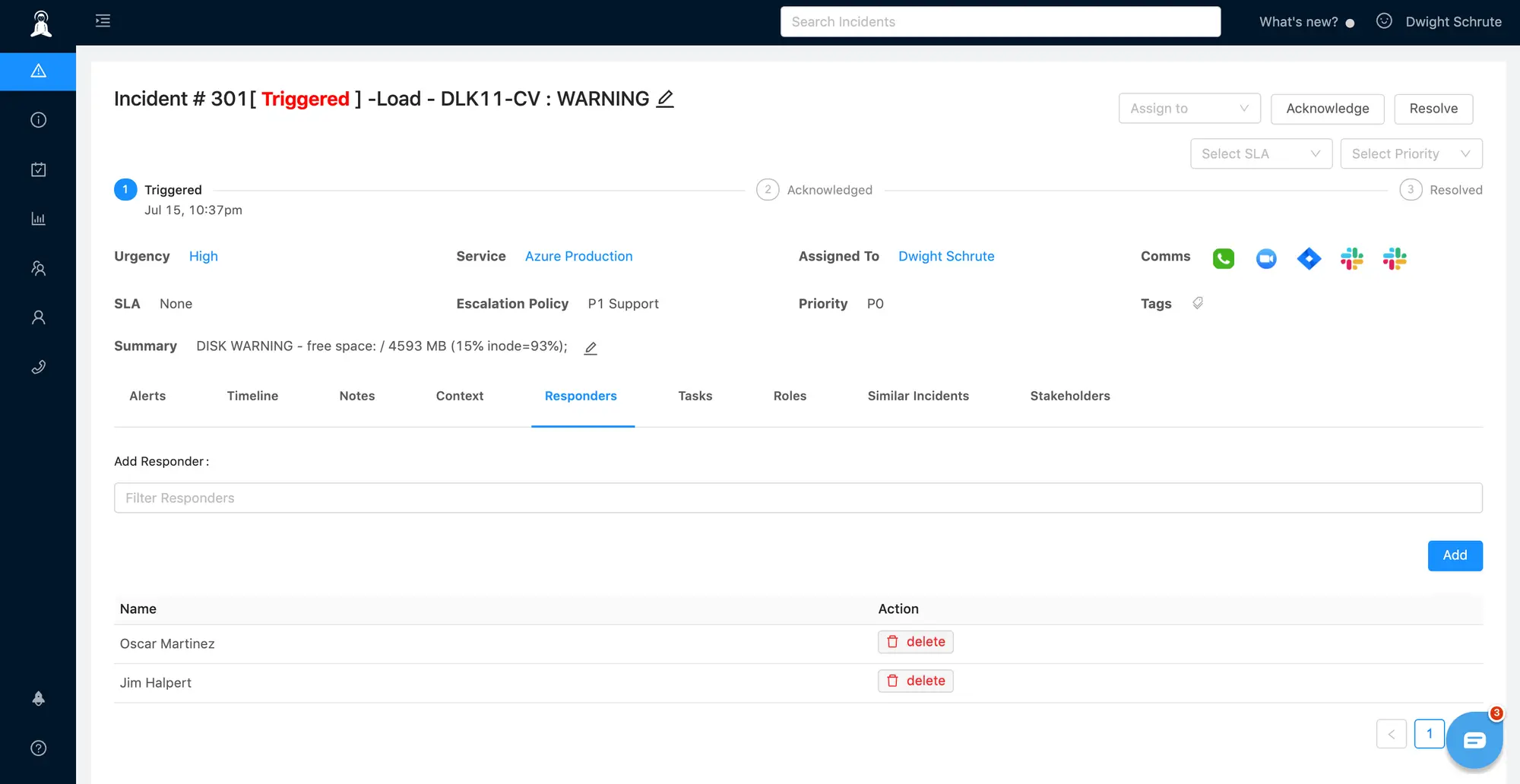Click the Resolved step 3 marker
Screen dimensions: 1520x784
click(1411, 189)
